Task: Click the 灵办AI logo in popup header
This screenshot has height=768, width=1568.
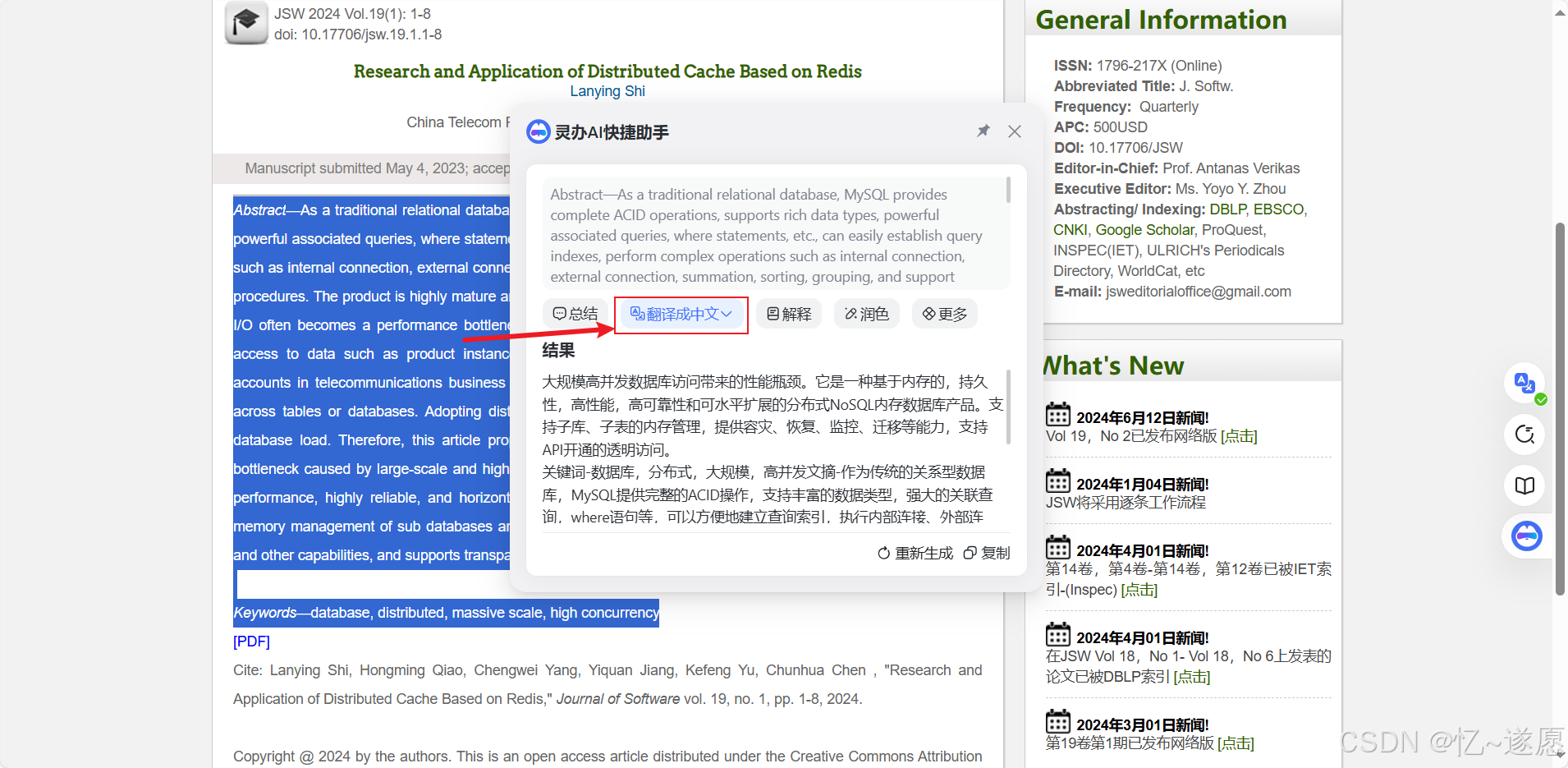Action: tap(539, 131)
